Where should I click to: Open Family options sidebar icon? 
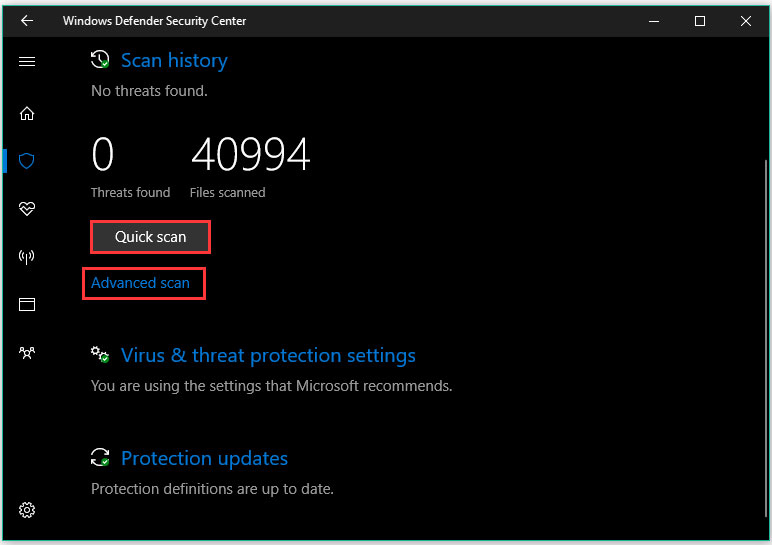click(27, 352)
